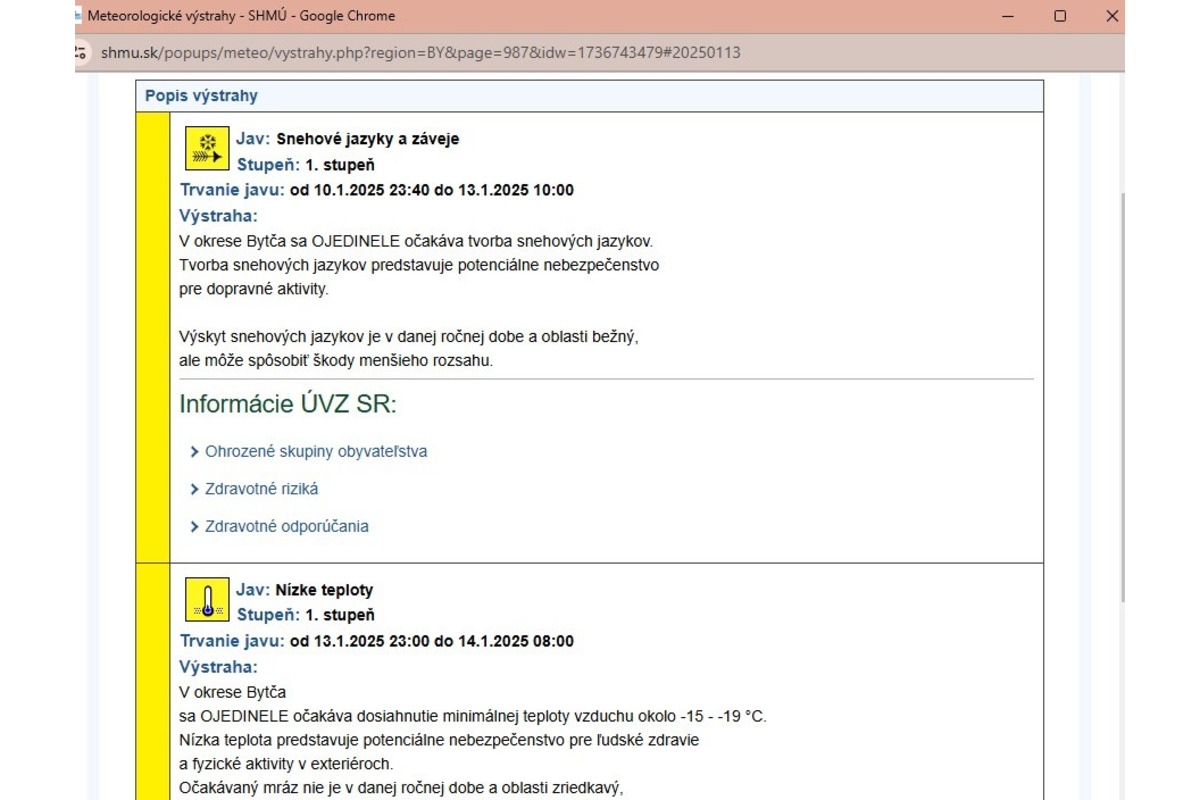This screenshot has width=1200, height=800.
Task: Click the snow drifts warning icon
Action: coord(207,149)
